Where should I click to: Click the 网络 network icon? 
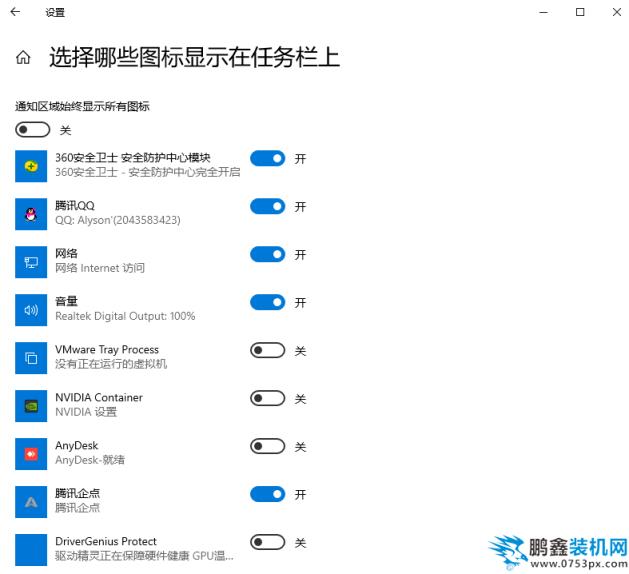(31, 262)
